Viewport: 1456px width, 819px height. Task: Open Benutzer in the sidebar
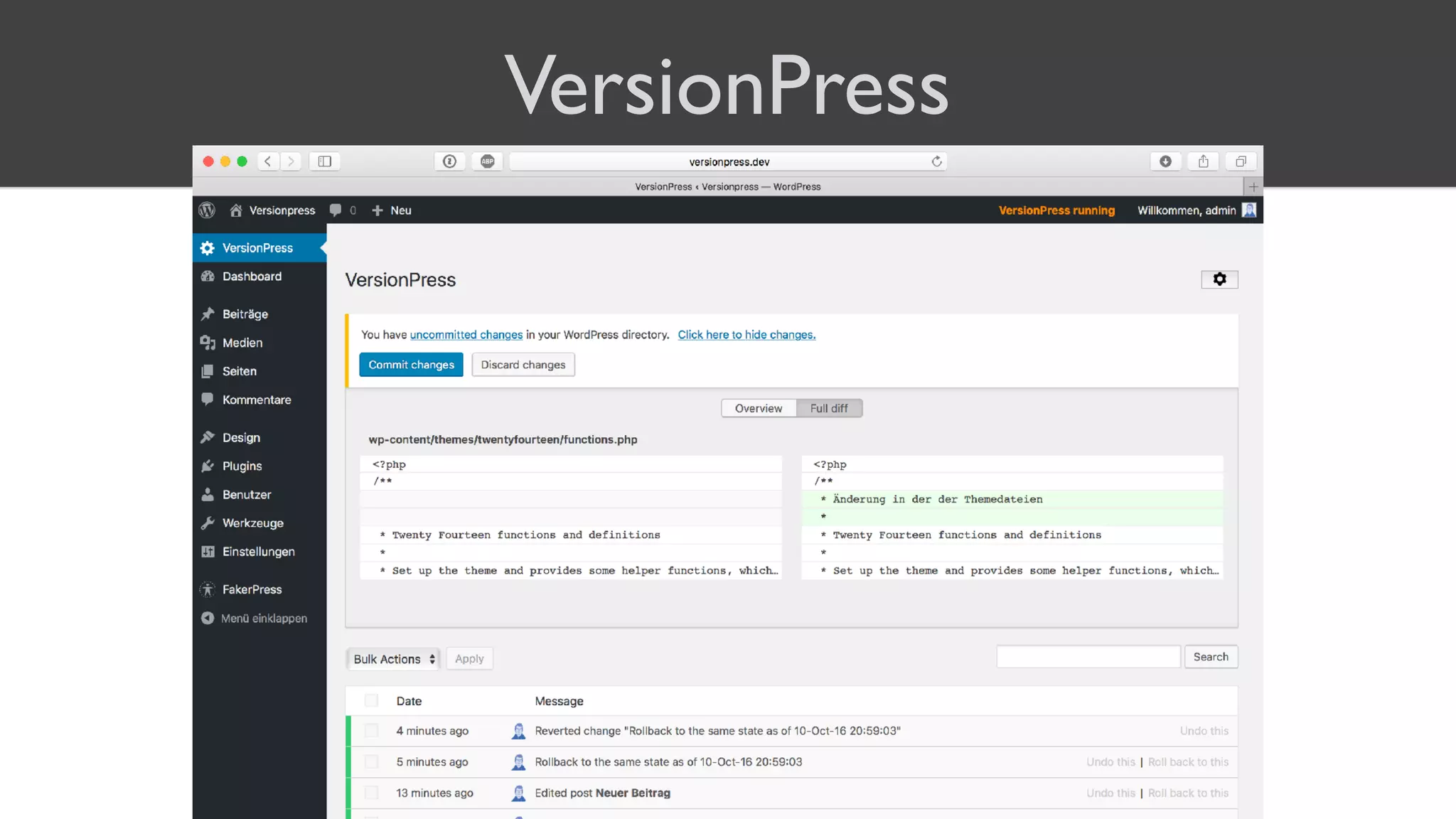(259, 494)
